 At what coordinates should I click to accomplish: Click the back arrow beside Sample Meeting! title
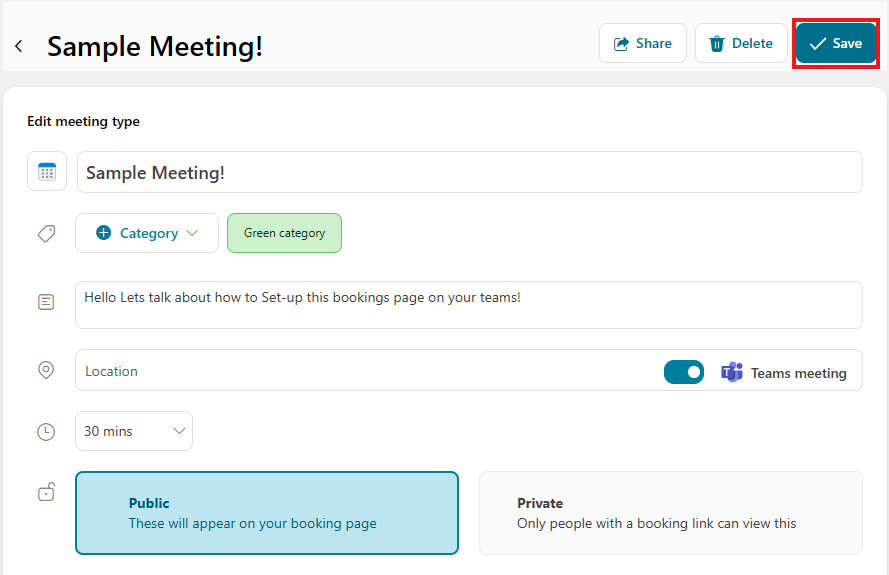(19, 46)
